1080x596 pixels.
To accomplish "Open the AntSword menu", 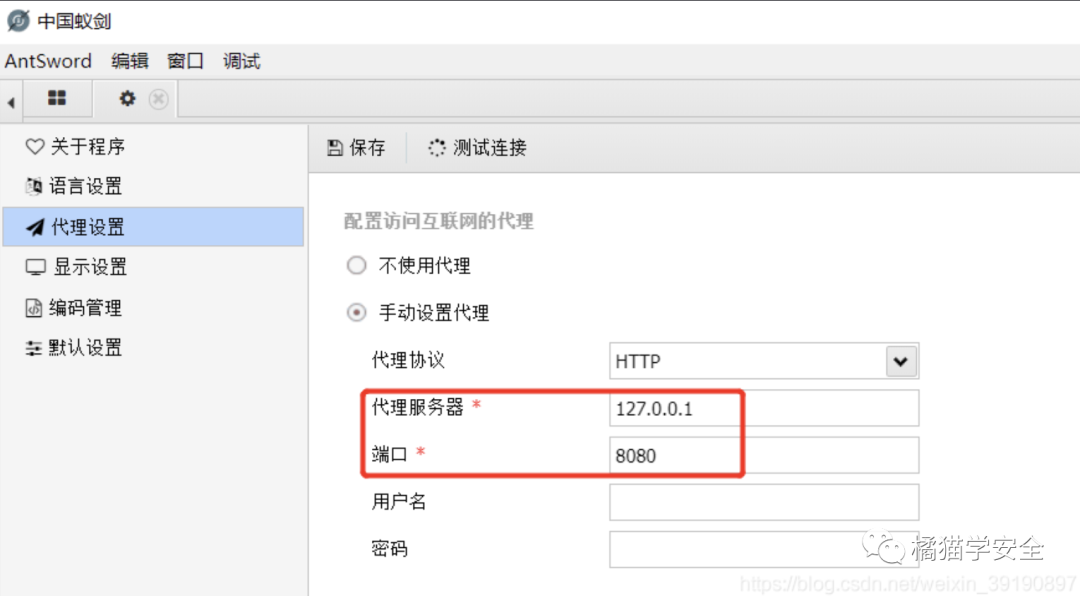I will 48,61.
